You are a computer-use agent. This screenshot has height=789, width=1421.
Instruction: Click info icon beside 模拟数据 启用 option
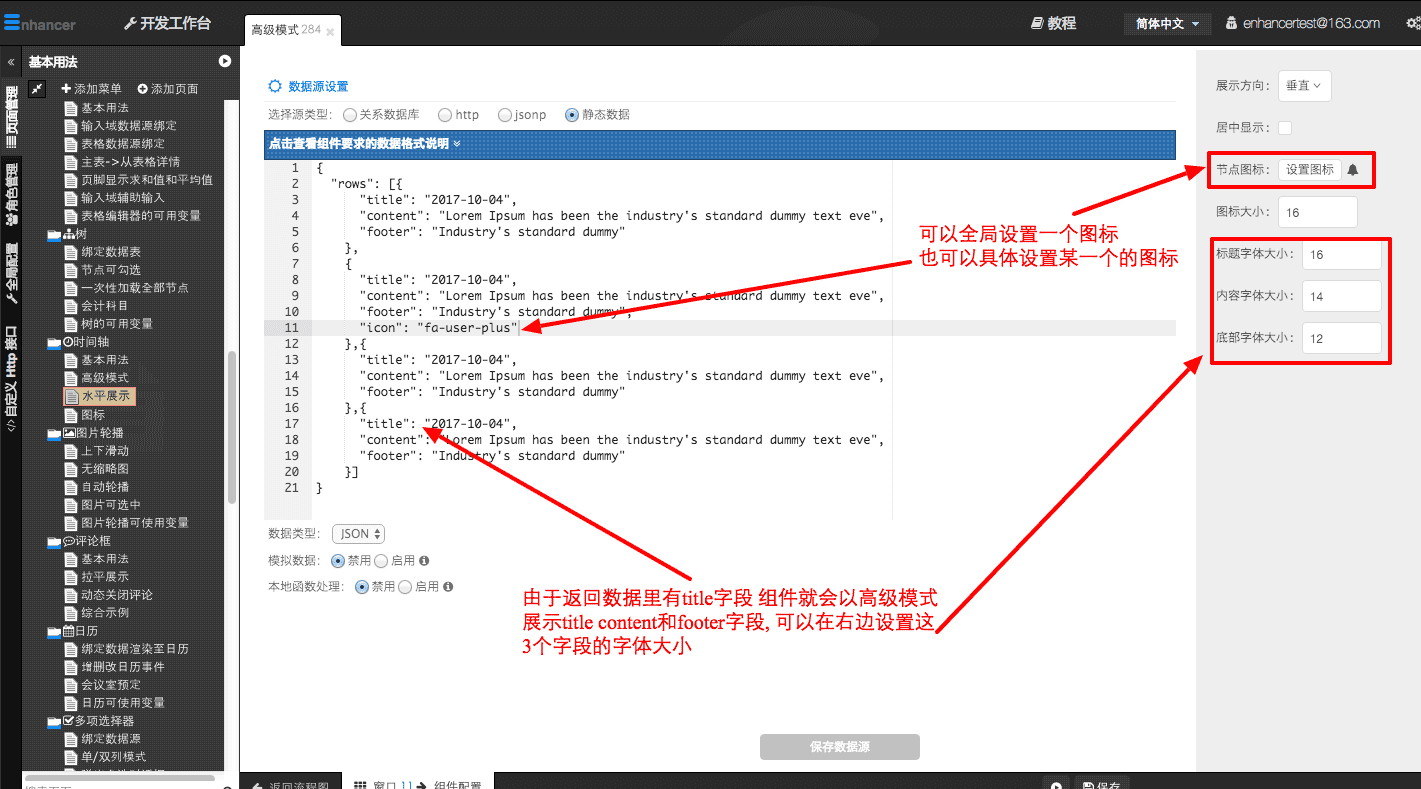(425, 561)
